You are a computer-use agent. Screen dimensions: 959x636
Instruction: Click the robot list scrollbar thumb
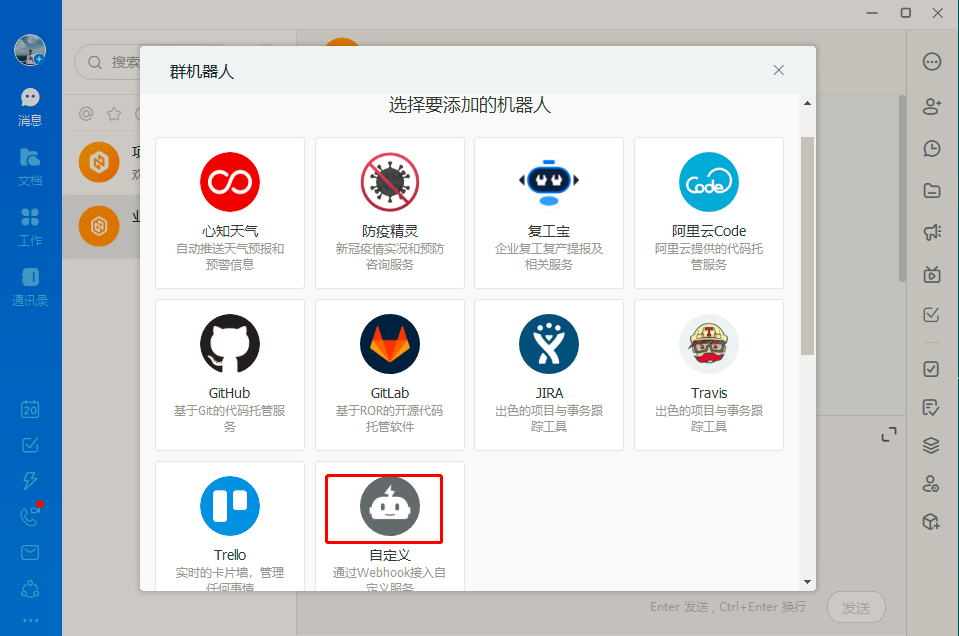pos(807,246)
